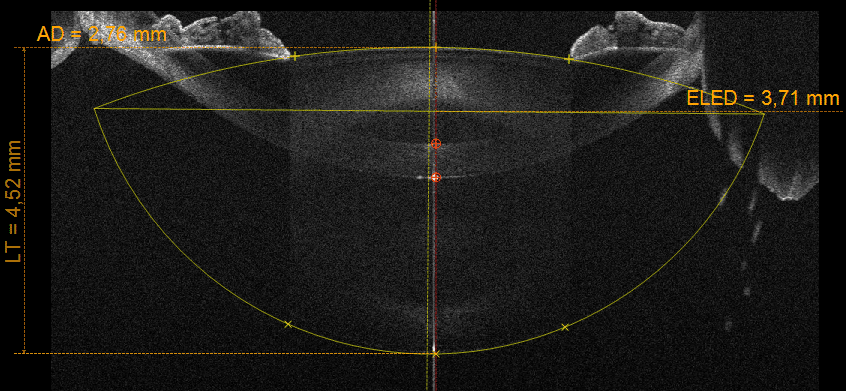Screen dimensions: 846x391
Task: Click the x marker on left posterior curve
Action: [288, 324]
